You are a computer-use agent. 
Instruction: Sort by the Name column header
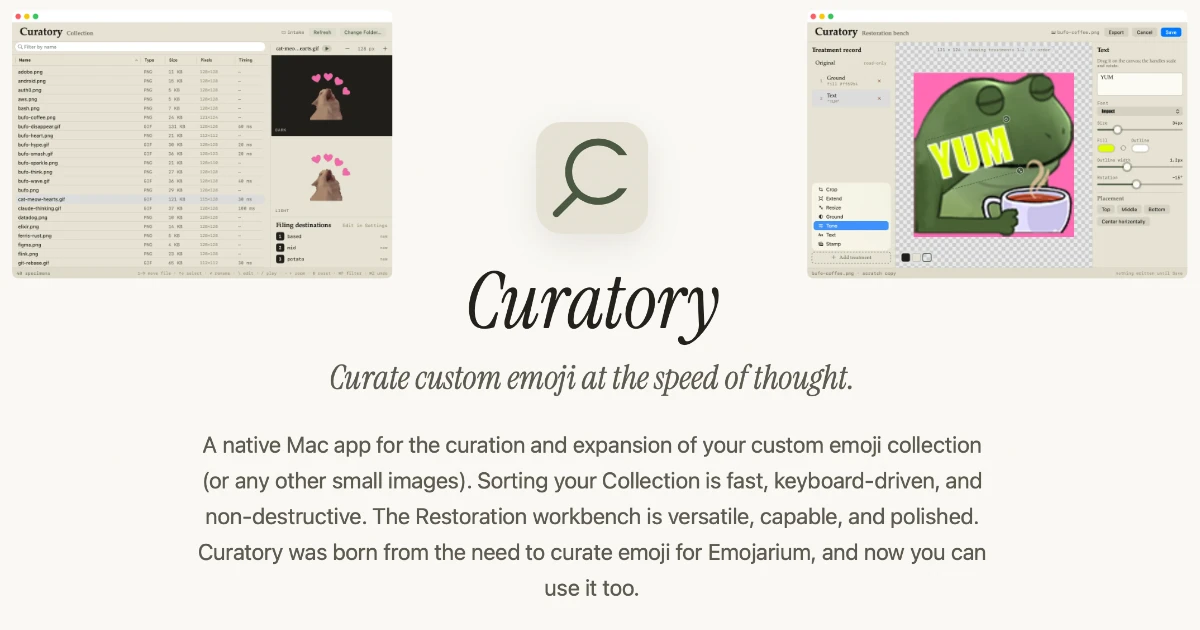[x=77, y=60]
